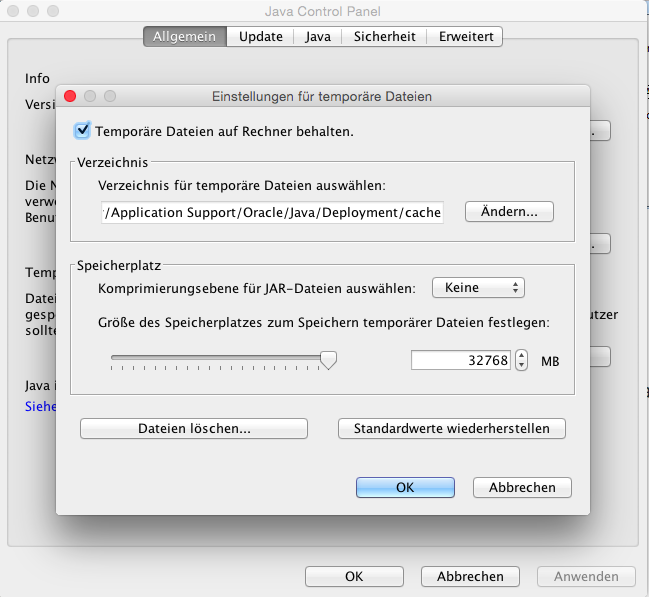Uncheck 'Temporäre Dateien auf Rechner behalten' checkbox
649x597 pixels.
point(82,130)
